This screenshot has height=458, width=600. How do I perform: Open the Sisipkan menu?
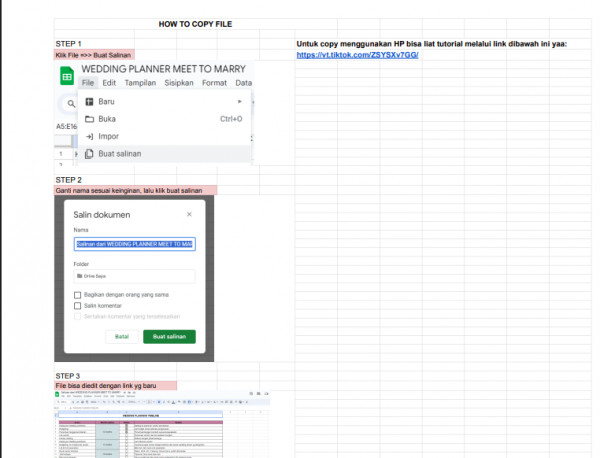(x=179, y=83)
